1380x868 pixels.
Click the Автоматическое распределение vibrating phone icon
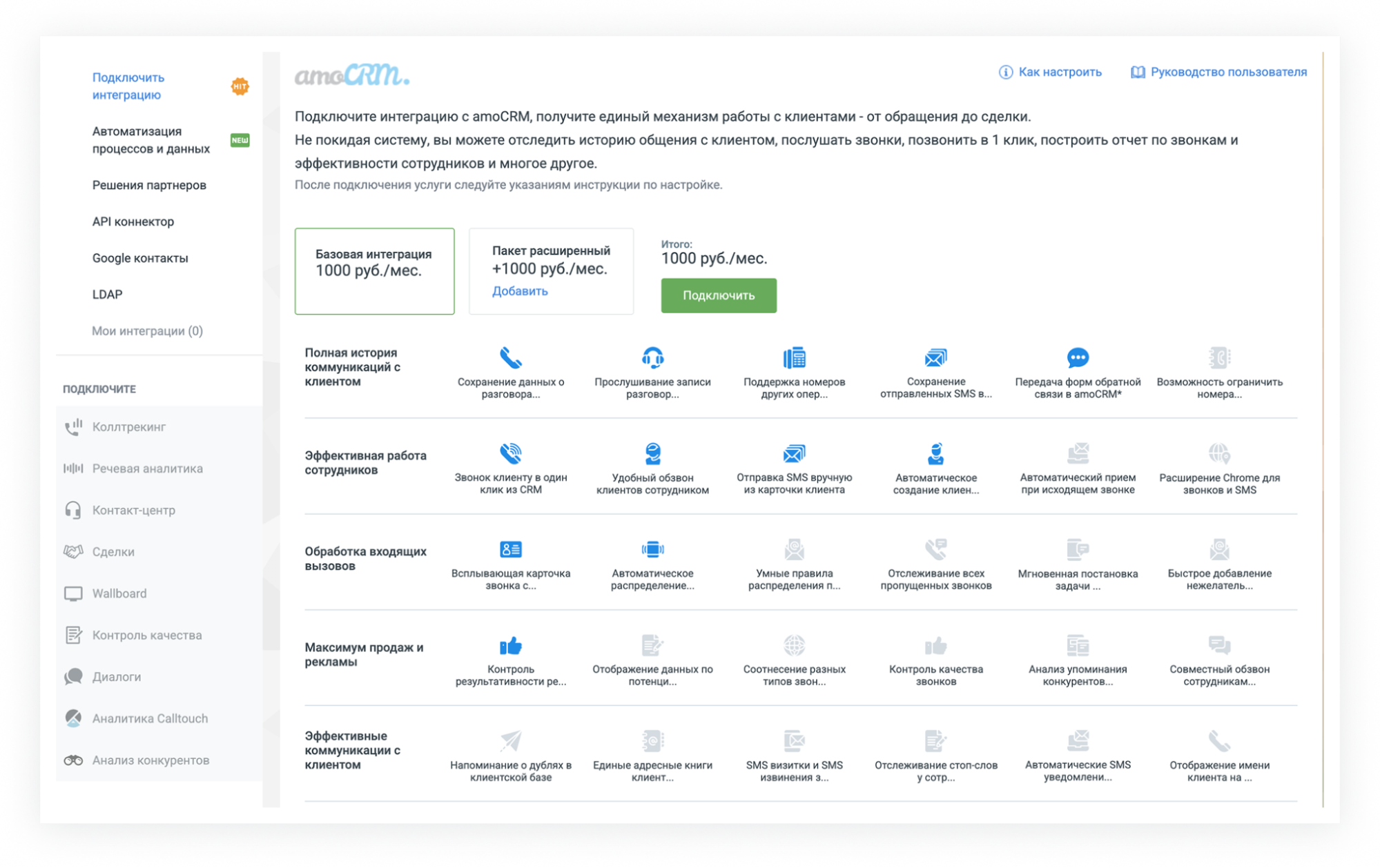tap(652, 549)
